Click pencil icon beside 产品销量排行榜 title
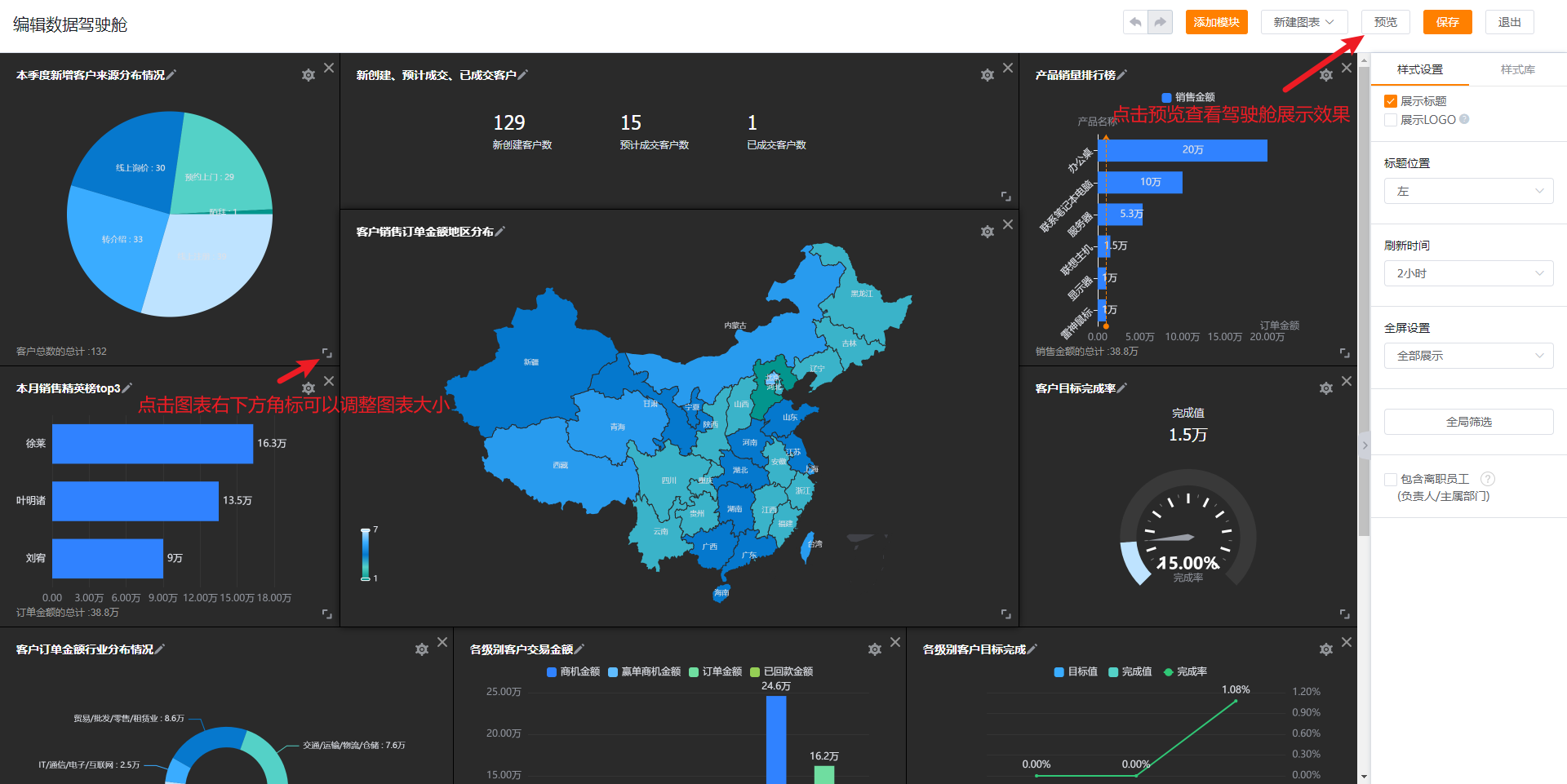The image size is (1567, 784). pos(1122,75)
